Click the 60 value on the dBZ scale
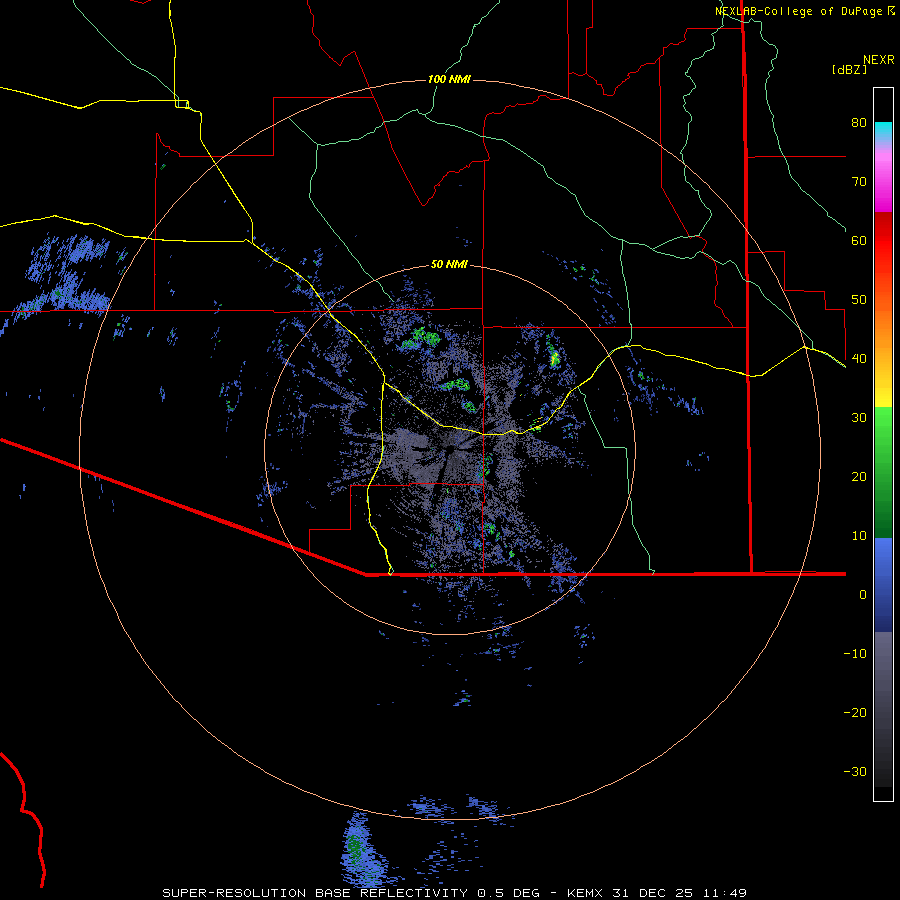Image resolution: width=900 pixels, height=900 pixels. [859, 240]
